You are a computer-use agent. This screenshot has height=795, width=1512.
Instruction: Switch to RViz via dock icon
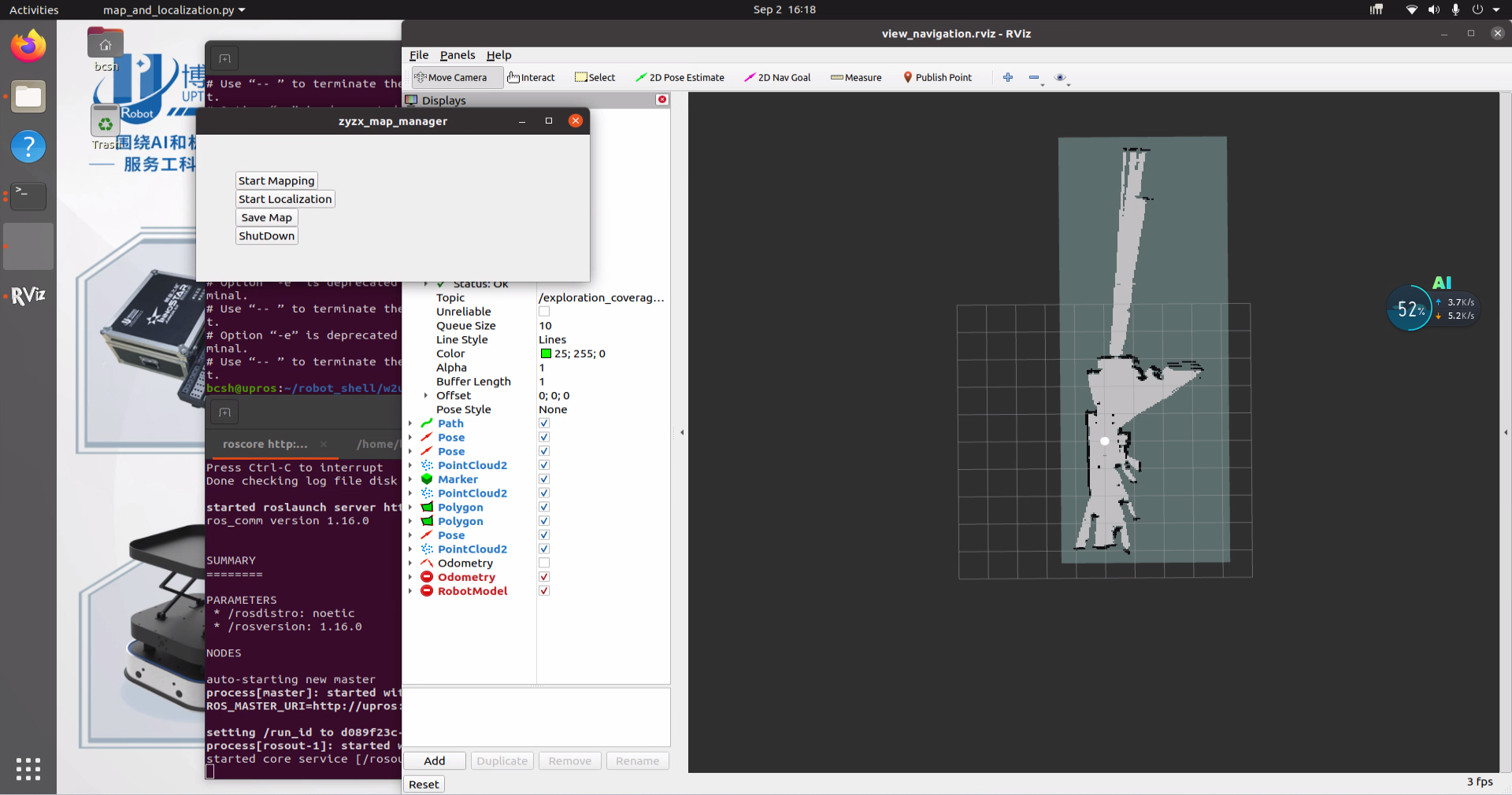[x=28, y=296]
